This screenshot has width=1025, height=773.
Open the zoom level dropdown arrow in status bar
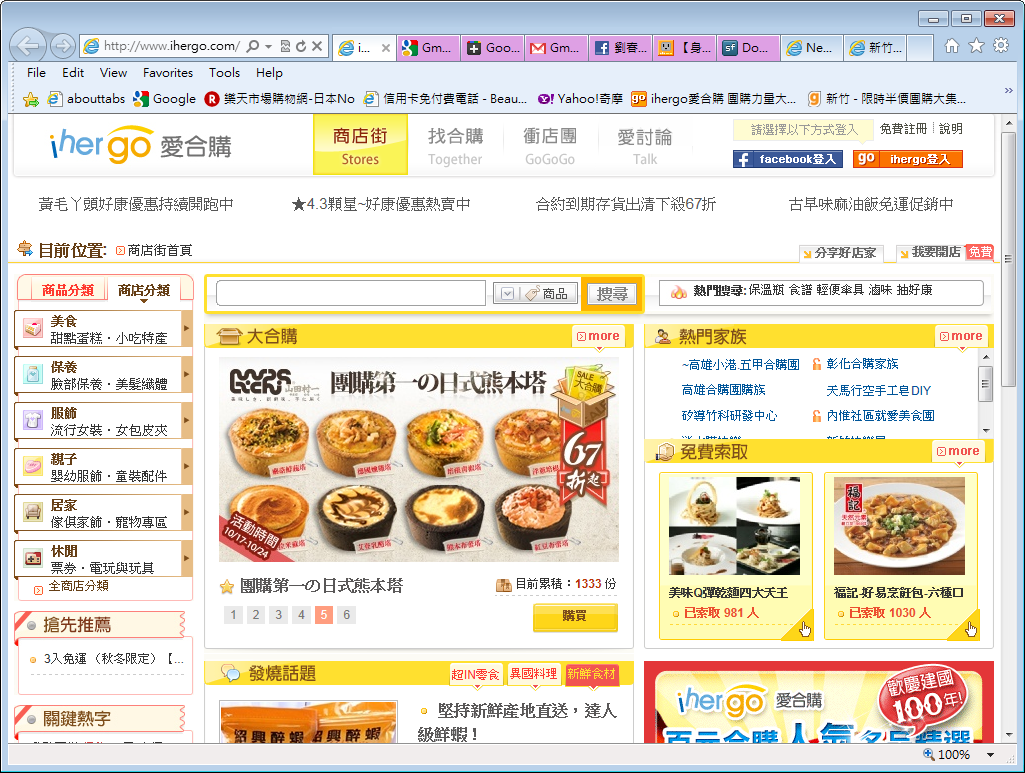click(x=990, y=755)
